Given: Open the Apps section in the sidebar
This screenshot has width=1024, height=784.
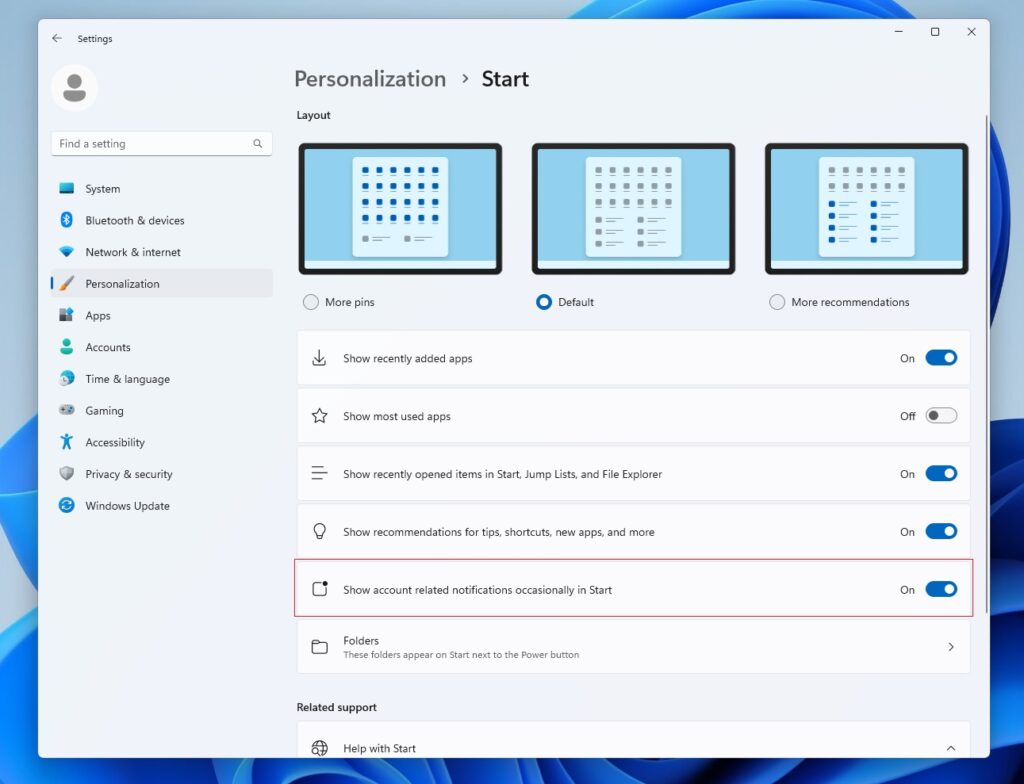Looking at the screenshot, I should 97,315.
